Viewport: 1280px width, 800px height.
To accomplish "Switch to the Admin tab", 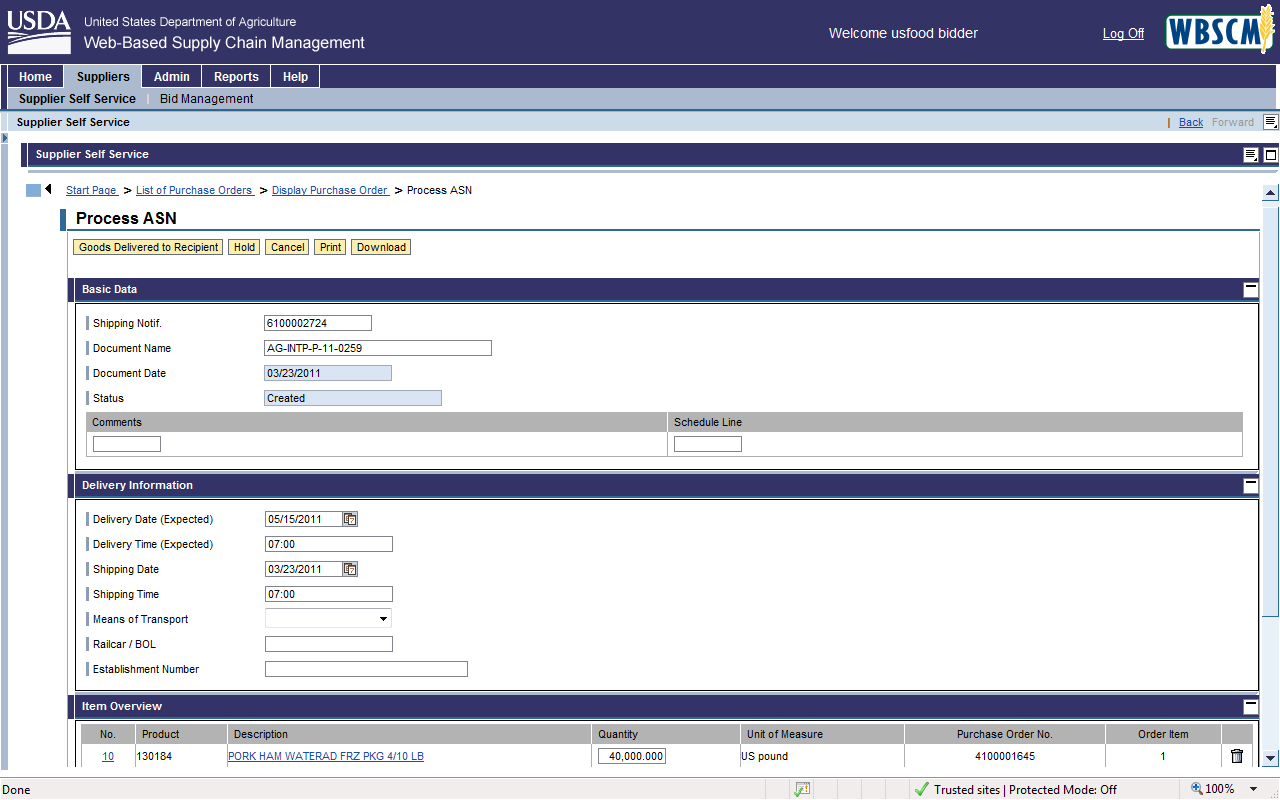I will coord(172,77).
